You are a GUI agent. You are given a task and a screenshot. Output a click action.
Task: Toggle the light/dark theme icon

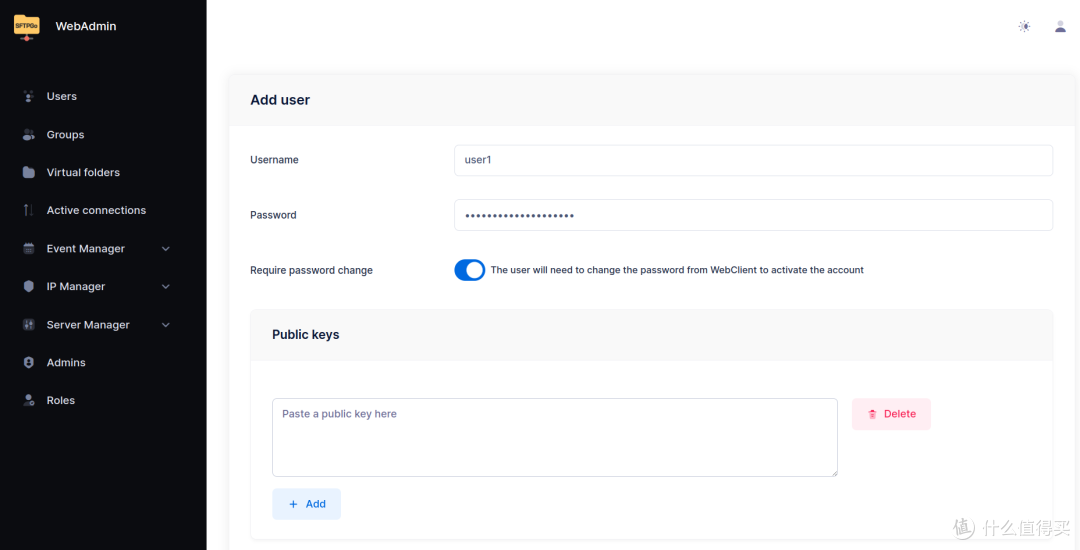pos(1024,26)
